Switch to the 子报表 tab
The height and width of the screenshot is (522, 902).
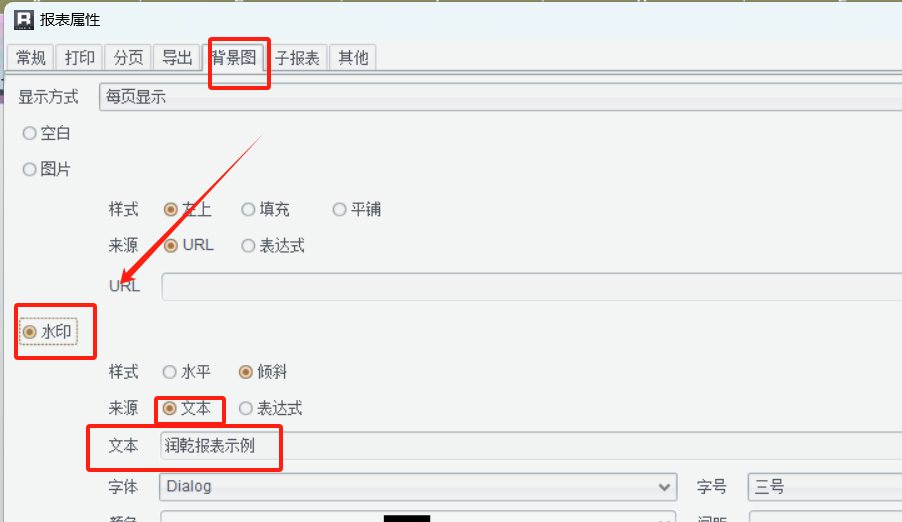[x=297, y=58]
